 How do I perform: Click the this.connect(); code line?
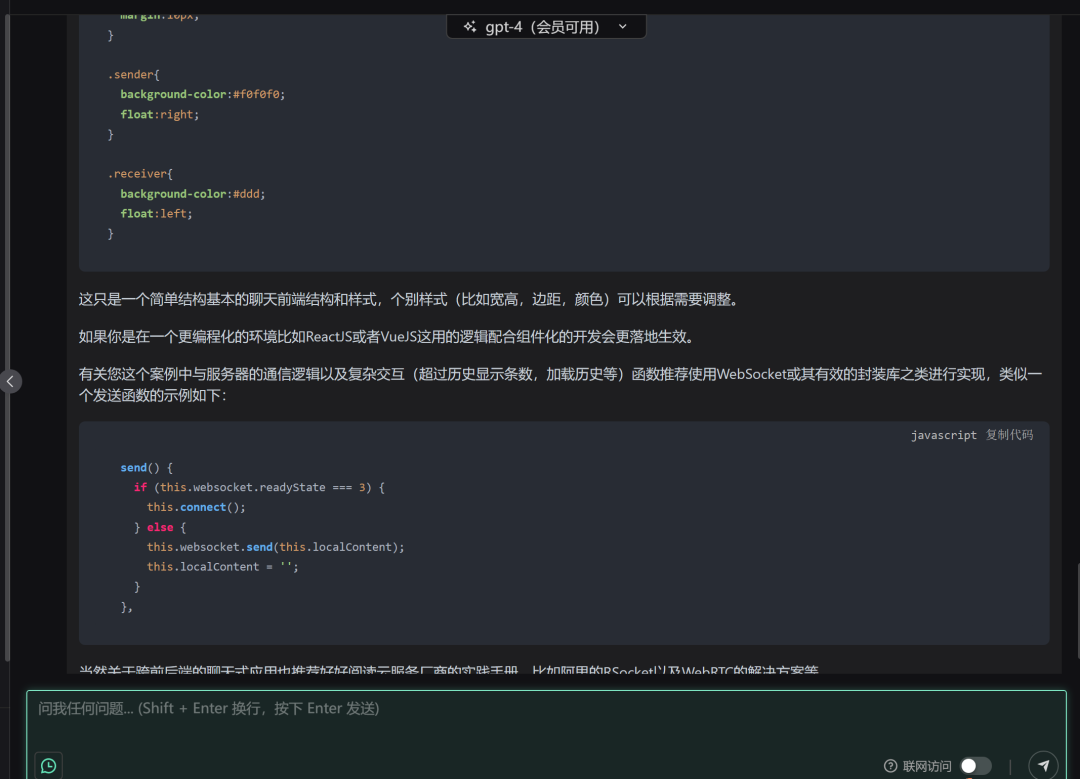(196, 507)
